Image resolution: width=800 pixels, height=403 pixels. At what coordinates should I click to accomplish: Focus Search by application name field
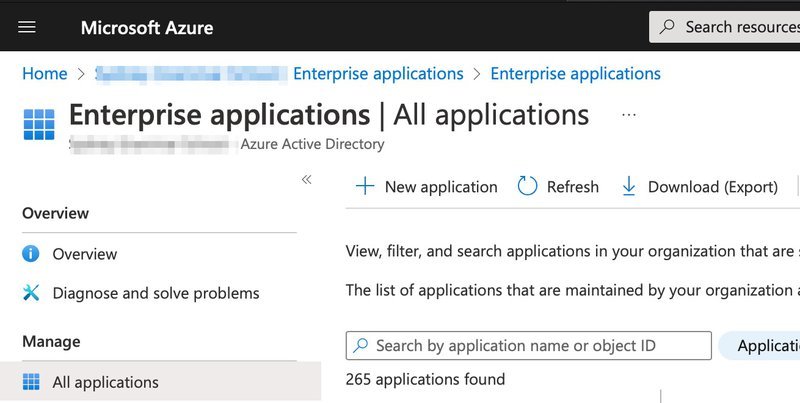click(529, 345)
